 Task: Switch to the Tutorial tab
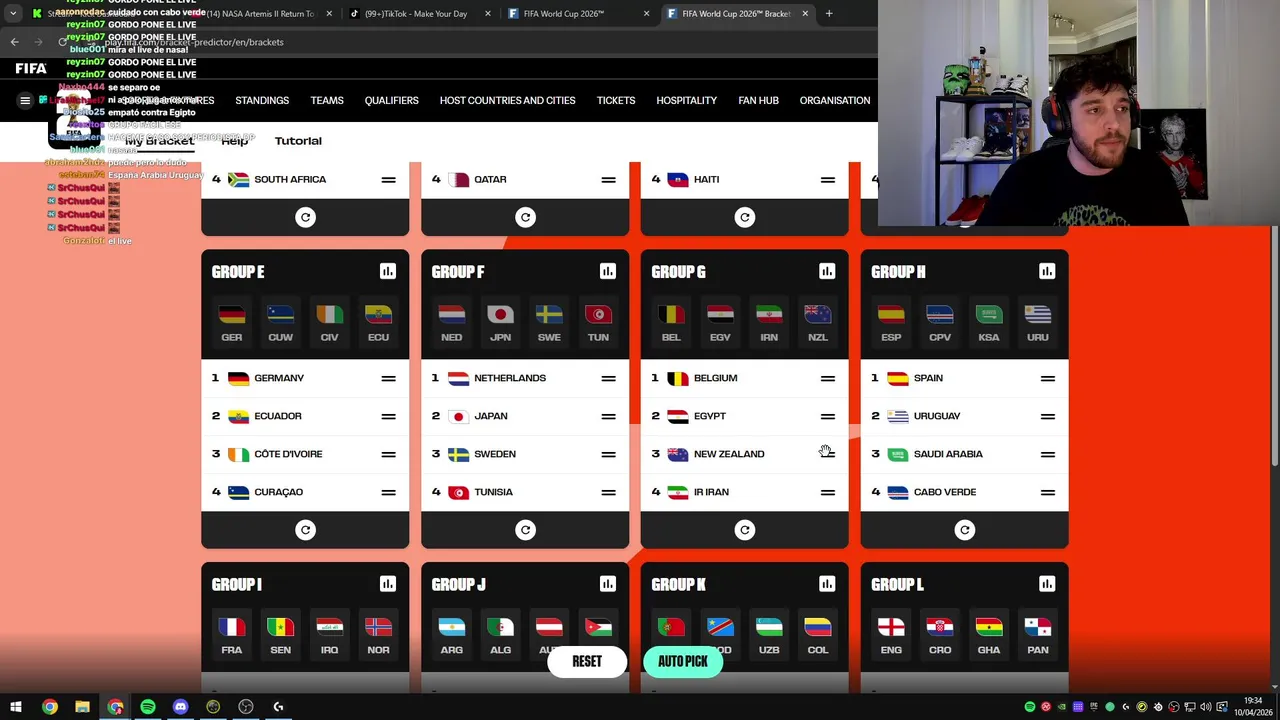point(298,141)
